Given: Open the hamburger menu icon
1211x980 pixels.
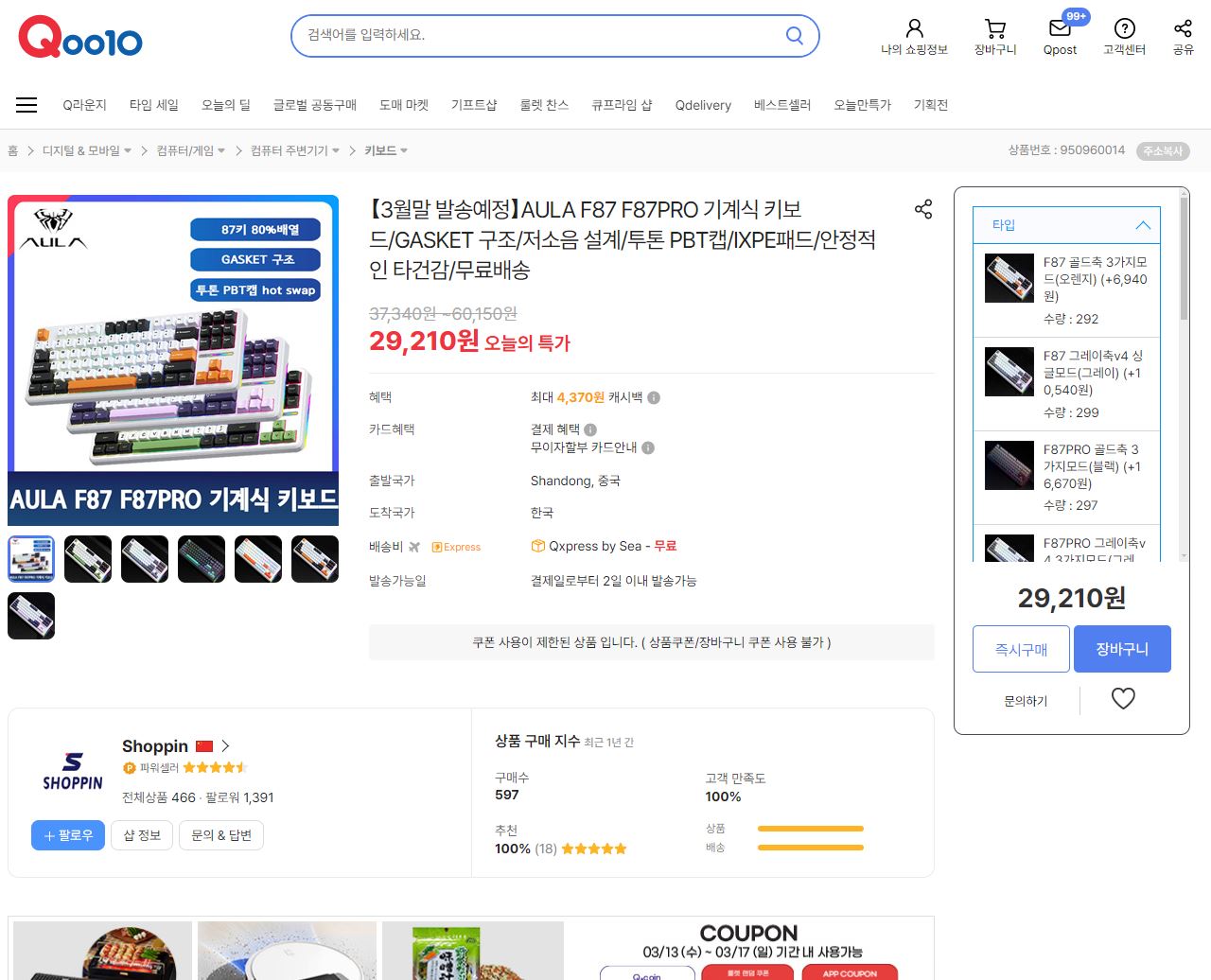Looking at the screenshot, I should (x=26, y=105).
